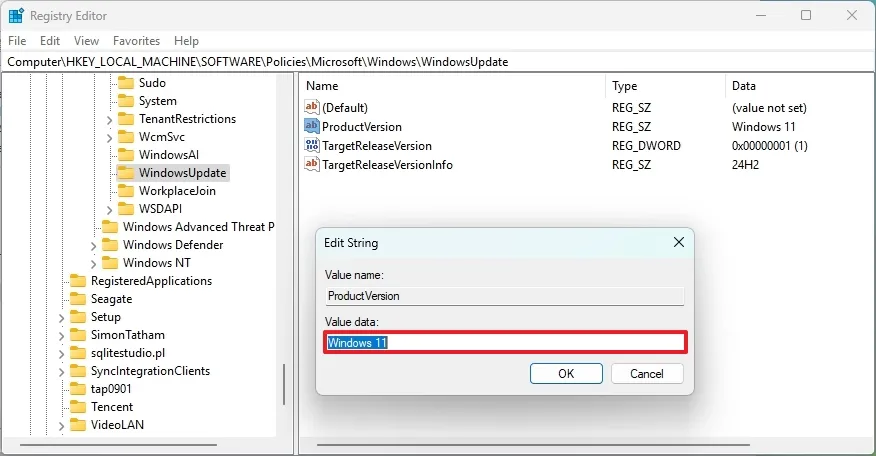Open the File menu

tap(17, 41)
